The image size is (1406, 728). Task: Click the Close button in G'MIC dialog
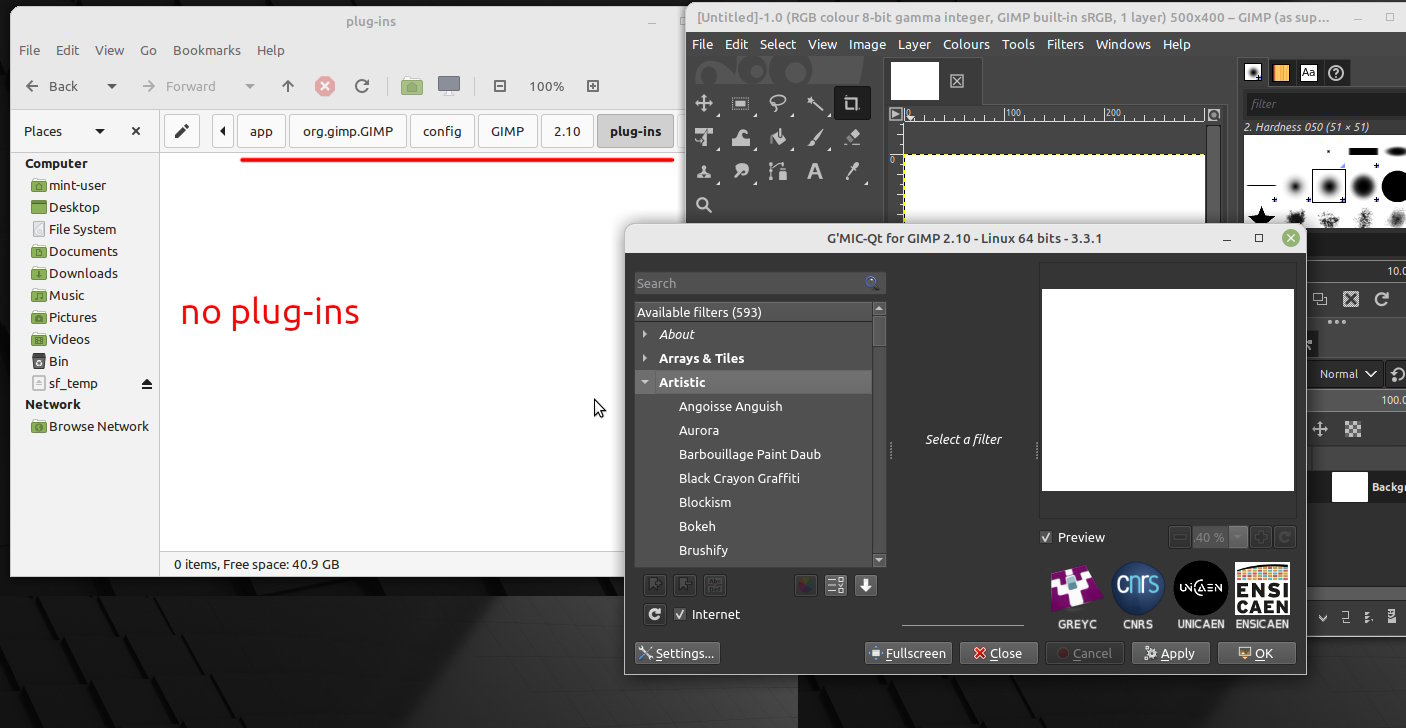(999, 653)
